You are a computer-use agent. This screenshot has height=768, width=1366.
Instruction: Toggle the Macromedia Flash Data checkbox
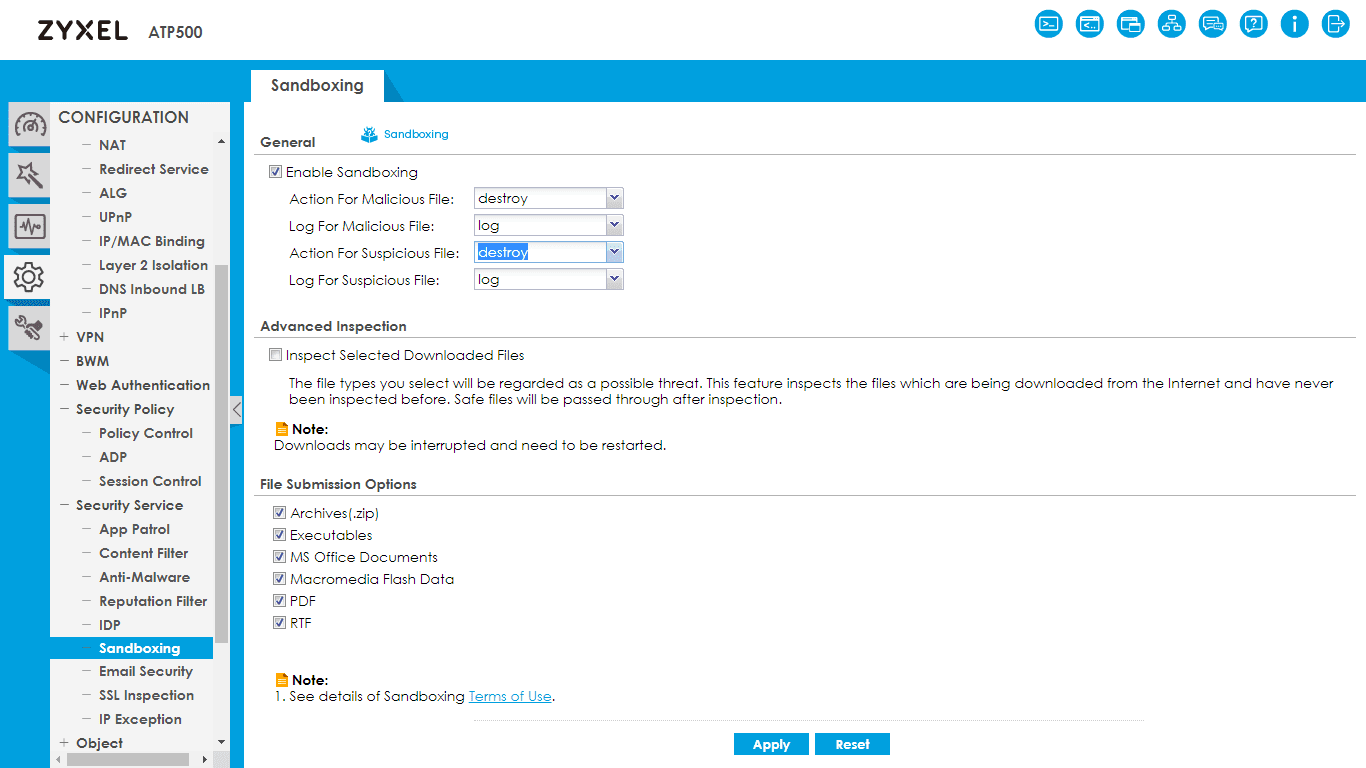click(x=280, y=579)
